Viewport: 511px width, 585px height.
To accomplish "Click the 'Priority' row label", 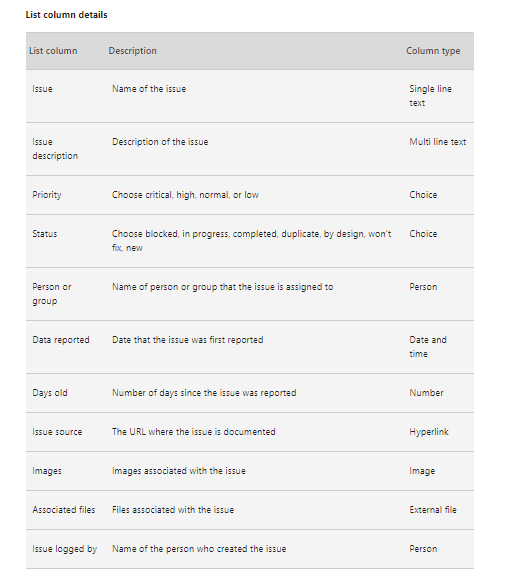I will point(47,195).
